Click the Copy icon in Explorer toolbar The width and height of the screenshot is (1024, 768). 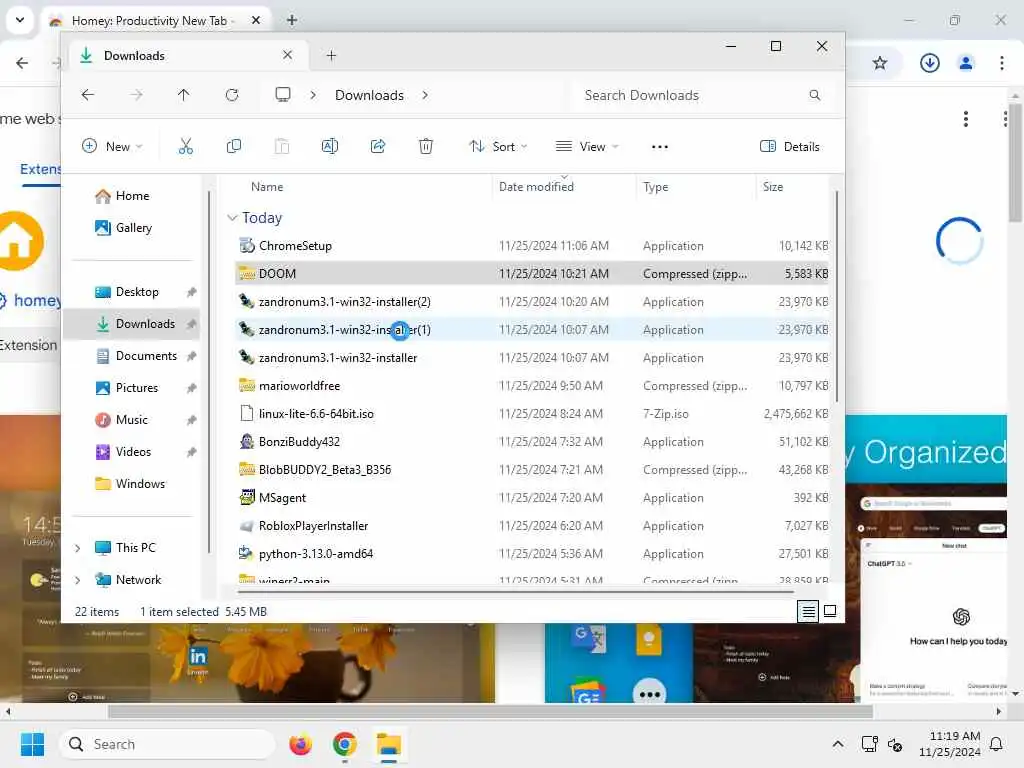pos(234,146)
